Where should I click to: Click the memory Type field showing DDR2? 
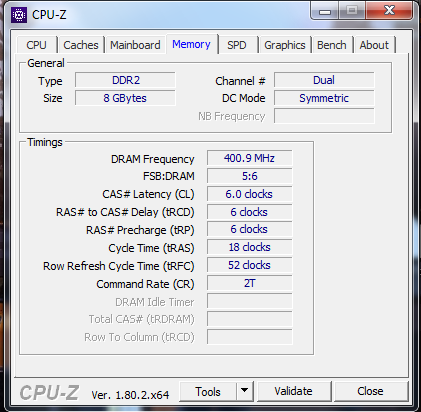(125, 80)
